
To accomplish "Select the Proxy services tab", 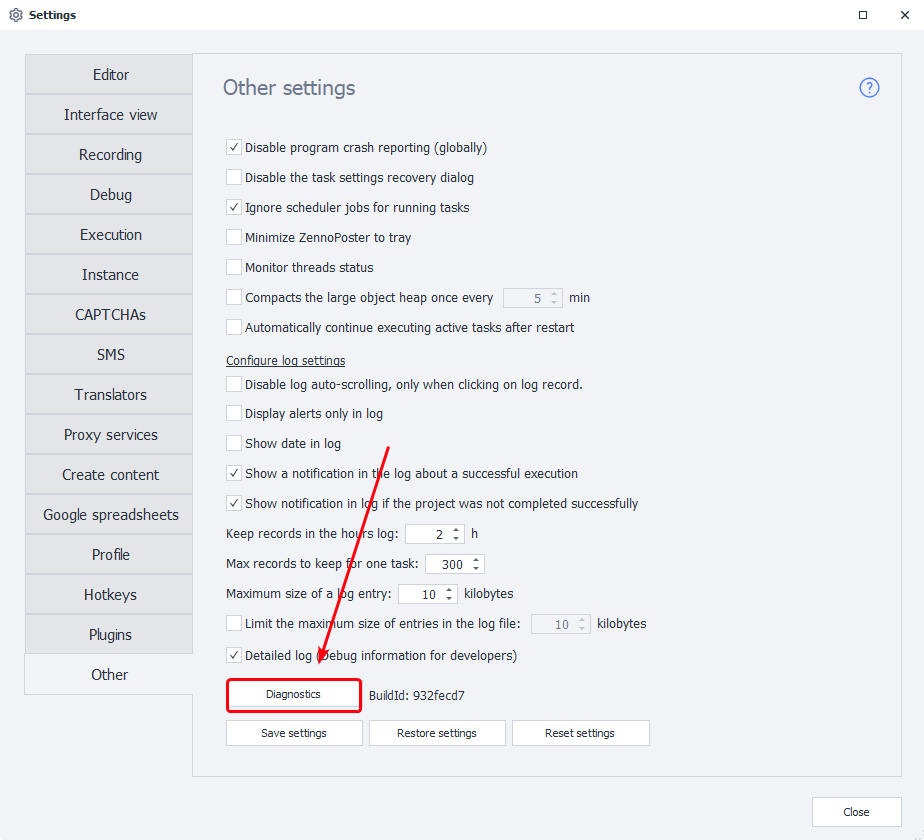I will click(x=110, y=435).
